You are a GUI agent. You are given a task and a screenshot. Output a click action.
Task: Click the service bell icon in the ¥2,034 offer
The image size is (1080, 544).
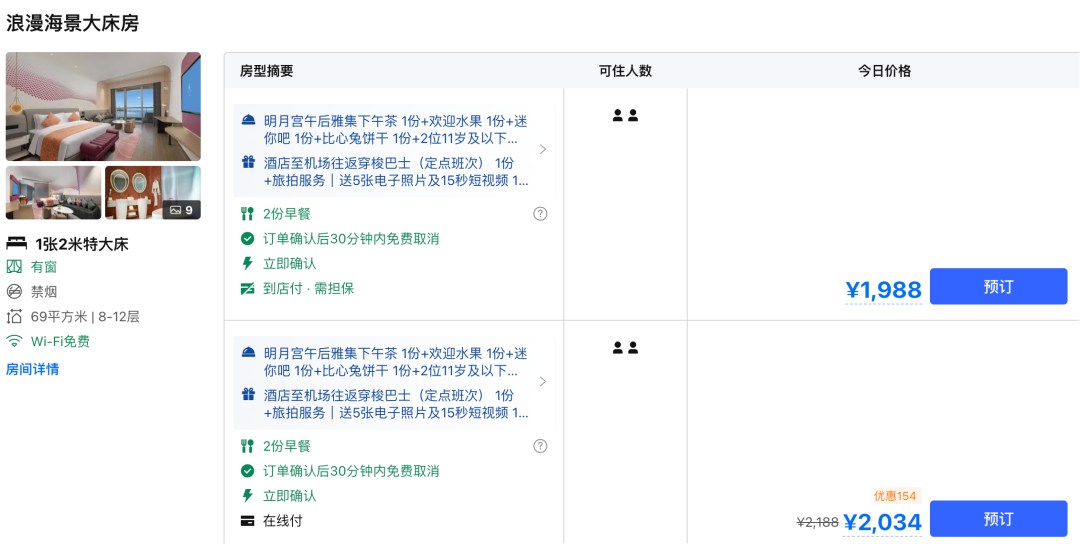pos(249,353)
